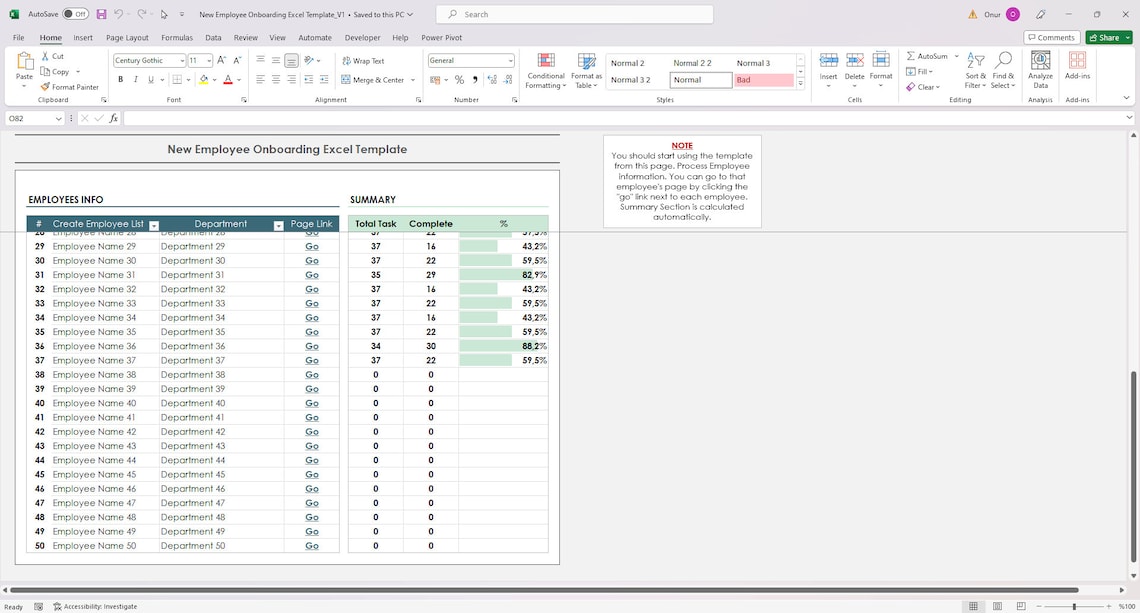Apply the Percent Style format
1140x613 pixels.
pos(459,80)
